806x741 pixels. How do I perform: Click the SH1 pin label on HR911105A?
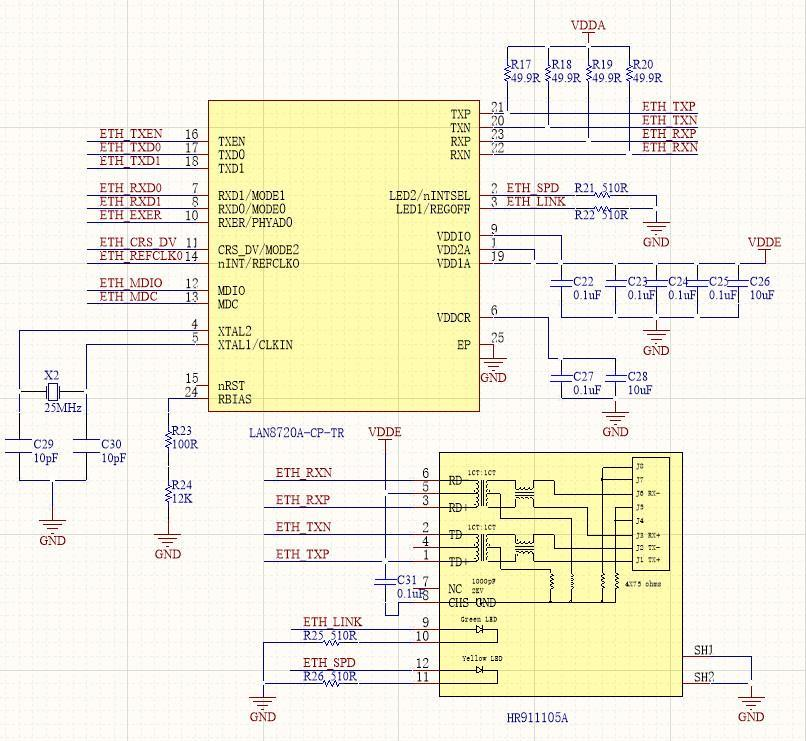704,650
